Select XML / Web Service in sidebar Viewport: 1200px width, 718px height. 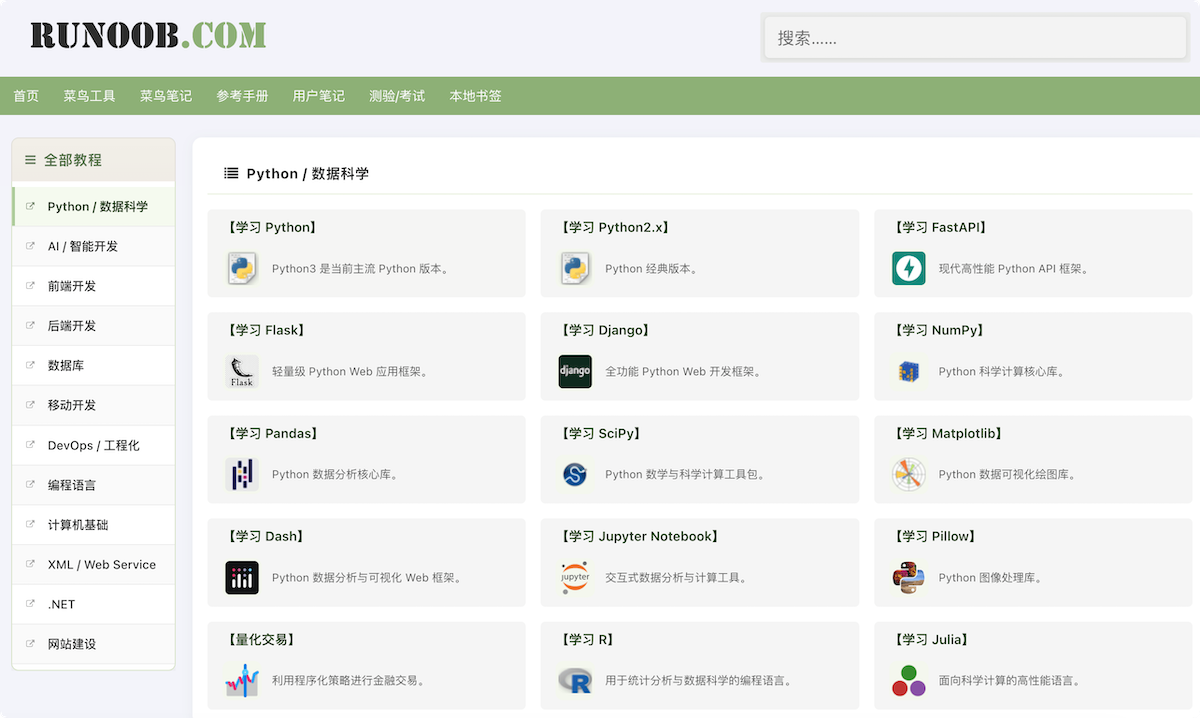[x=93, y=564]
